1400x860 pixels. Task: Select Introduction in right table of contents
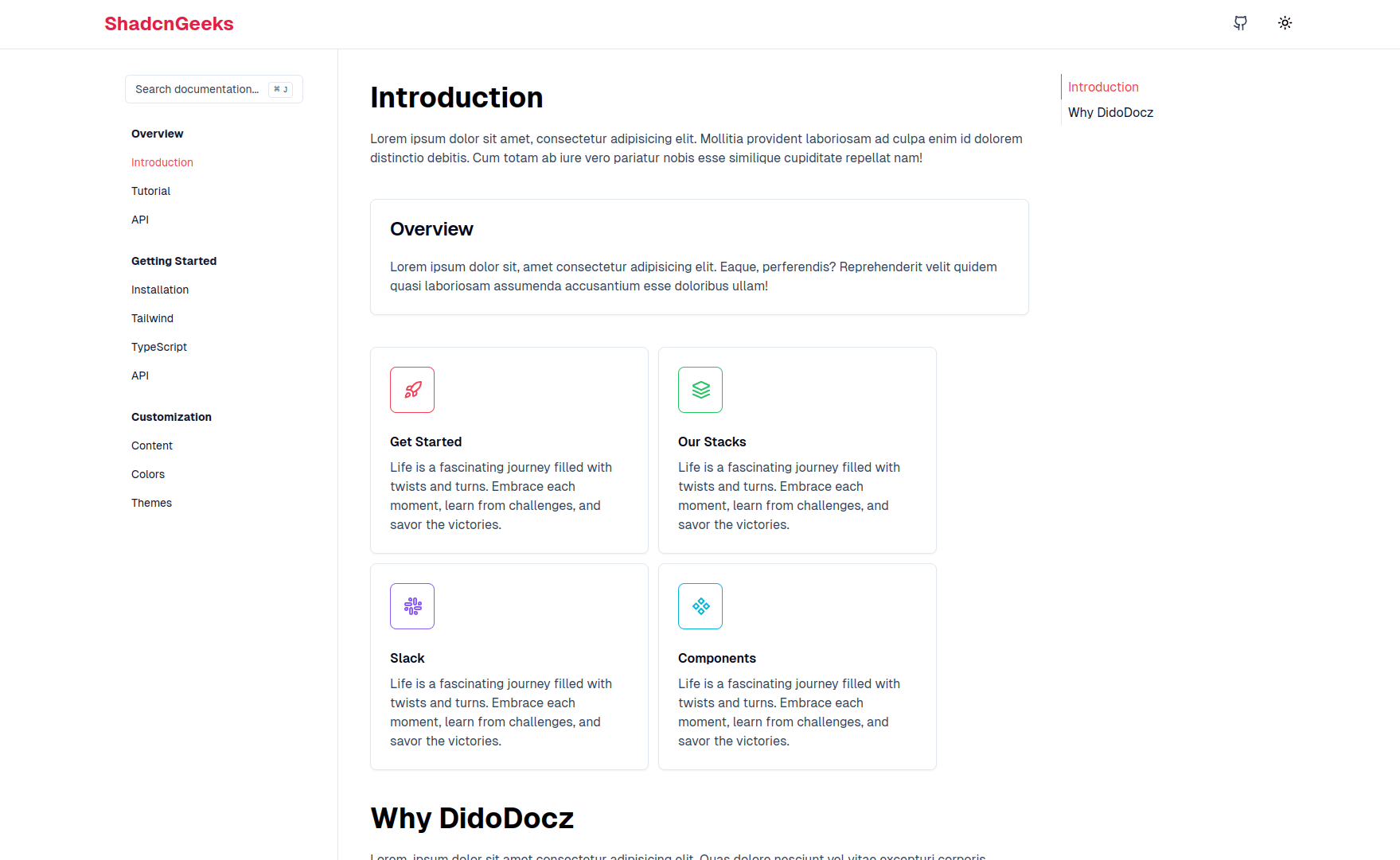pos(1103,87)
